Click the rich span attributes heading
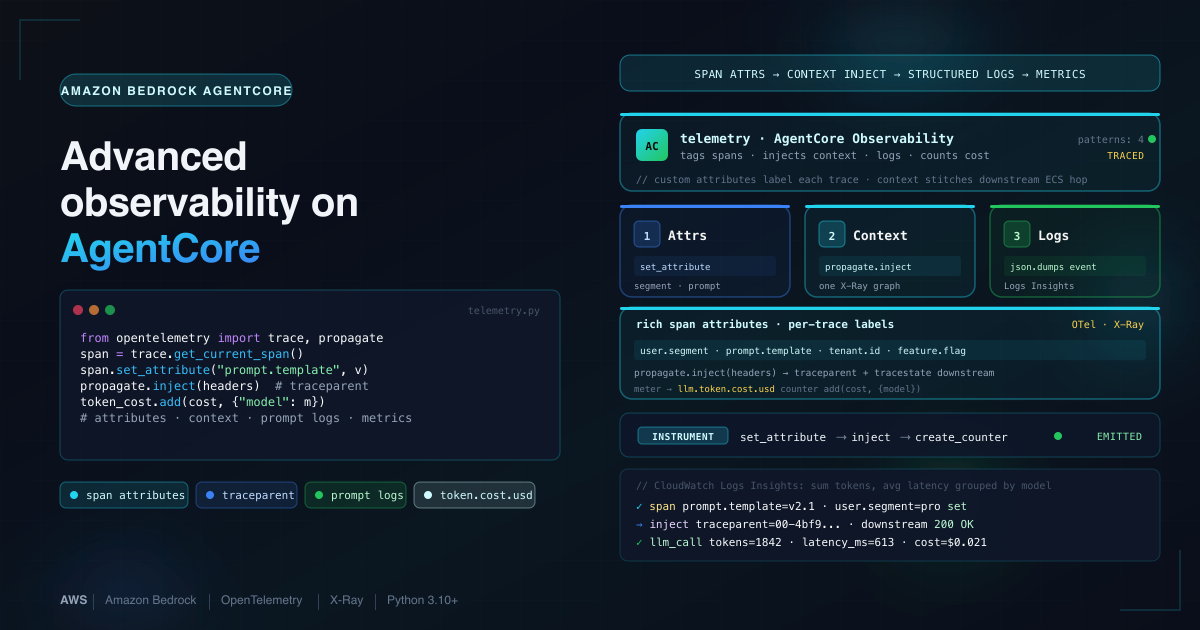The image size is (1200, 630). 765,325
